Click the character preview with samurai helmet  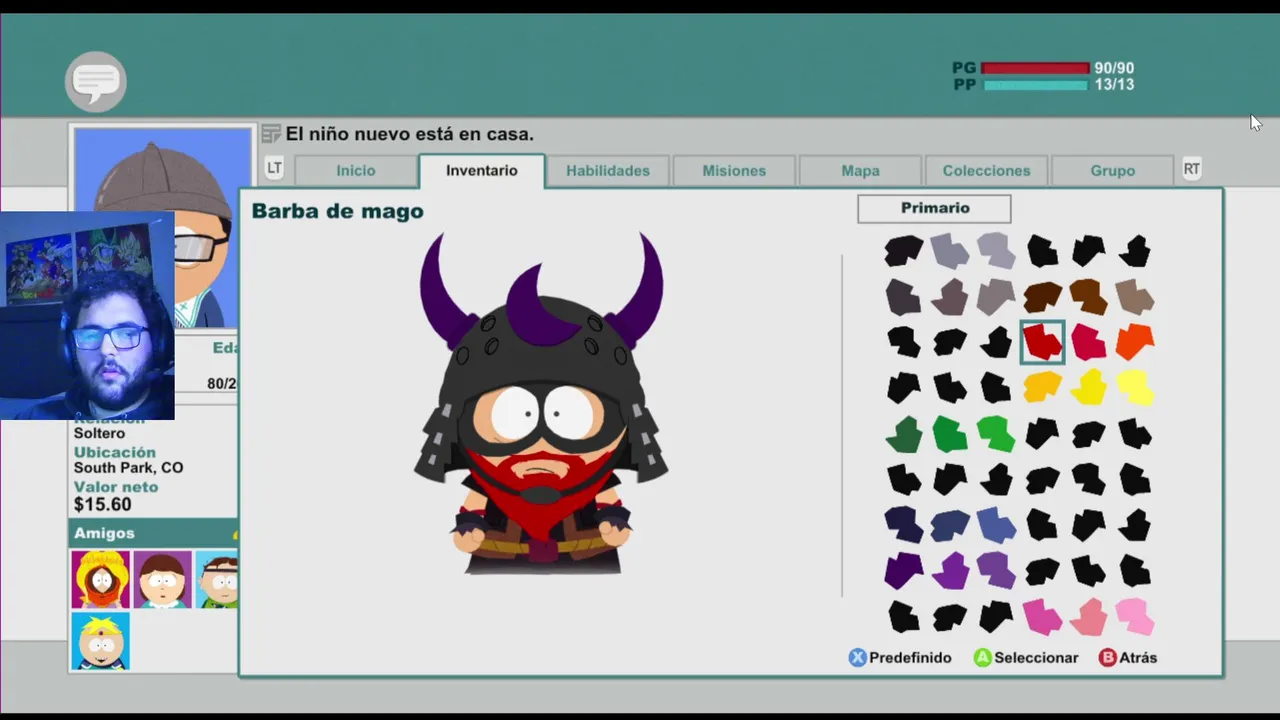click(x=541, y=403)
